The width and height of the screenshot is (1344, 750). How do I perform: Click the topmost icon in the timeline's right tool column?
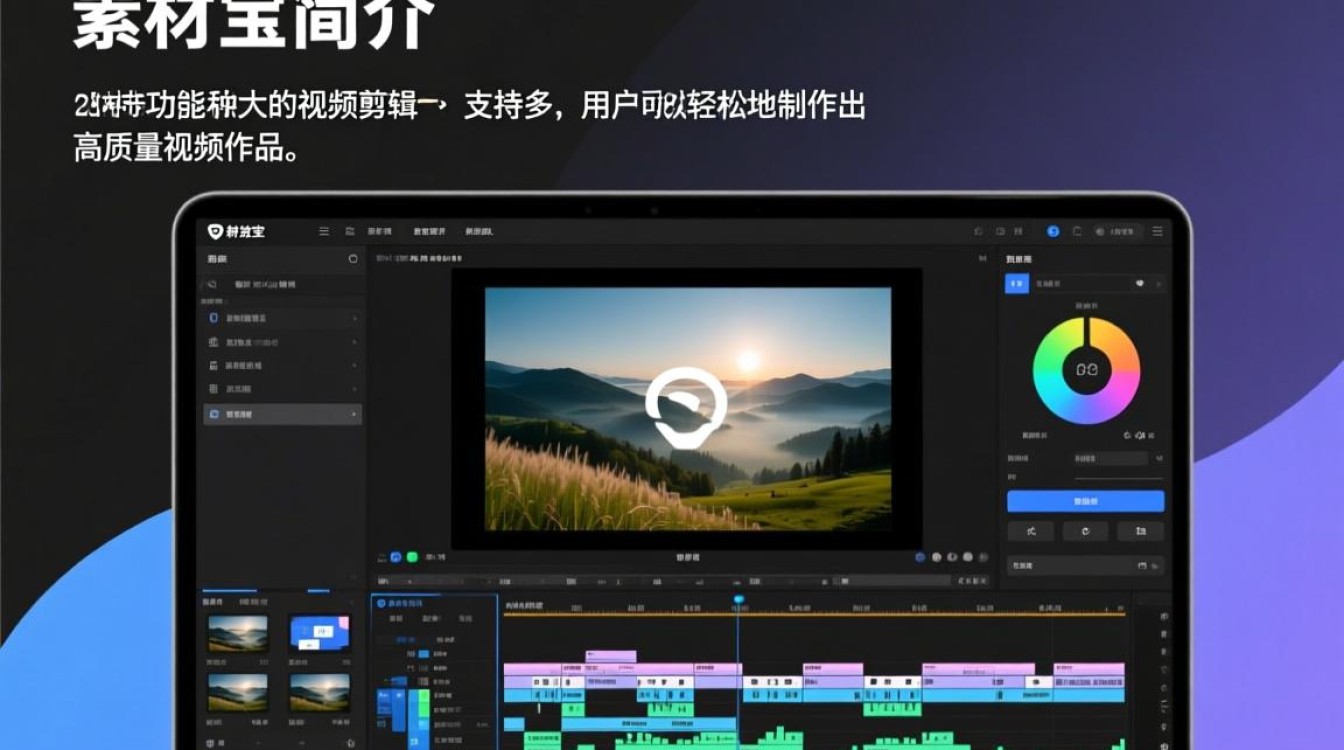(x=1164, y=617)
